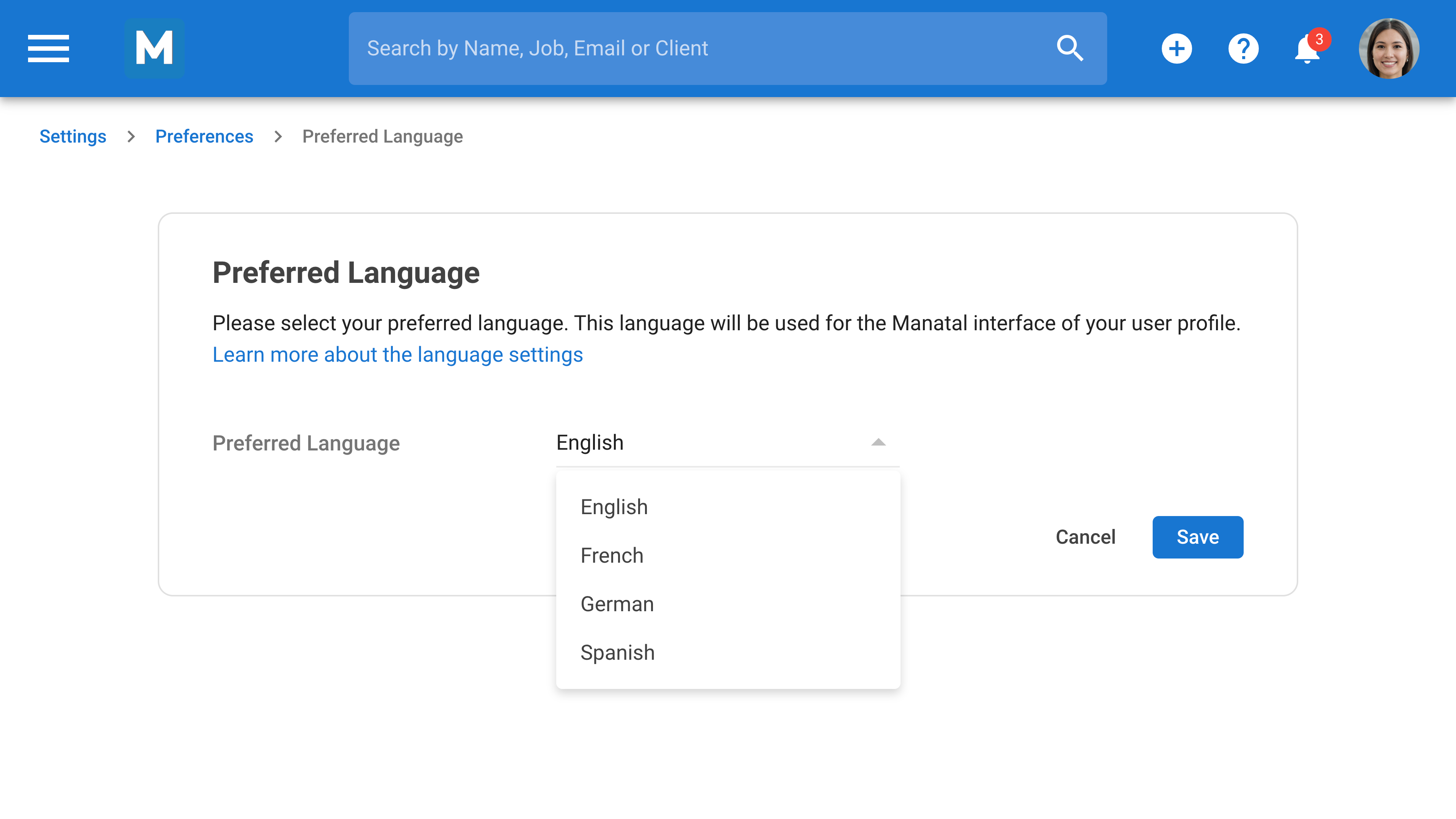The image size is (1456, 819).
Task: Choose Spanish in the dropdown list
Action: 618,653
